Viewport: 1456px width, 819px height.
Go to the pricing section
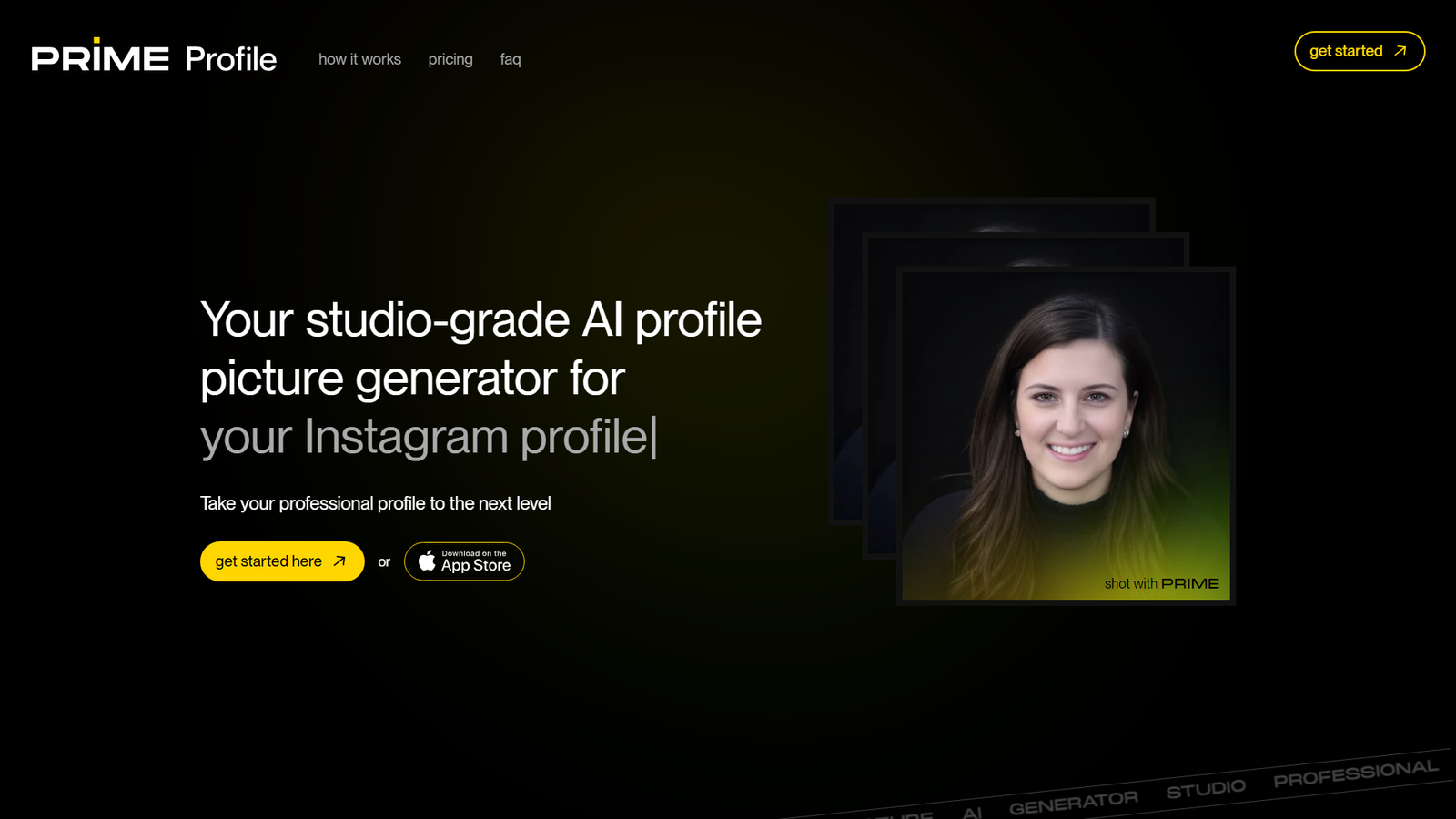pos(450,59)
